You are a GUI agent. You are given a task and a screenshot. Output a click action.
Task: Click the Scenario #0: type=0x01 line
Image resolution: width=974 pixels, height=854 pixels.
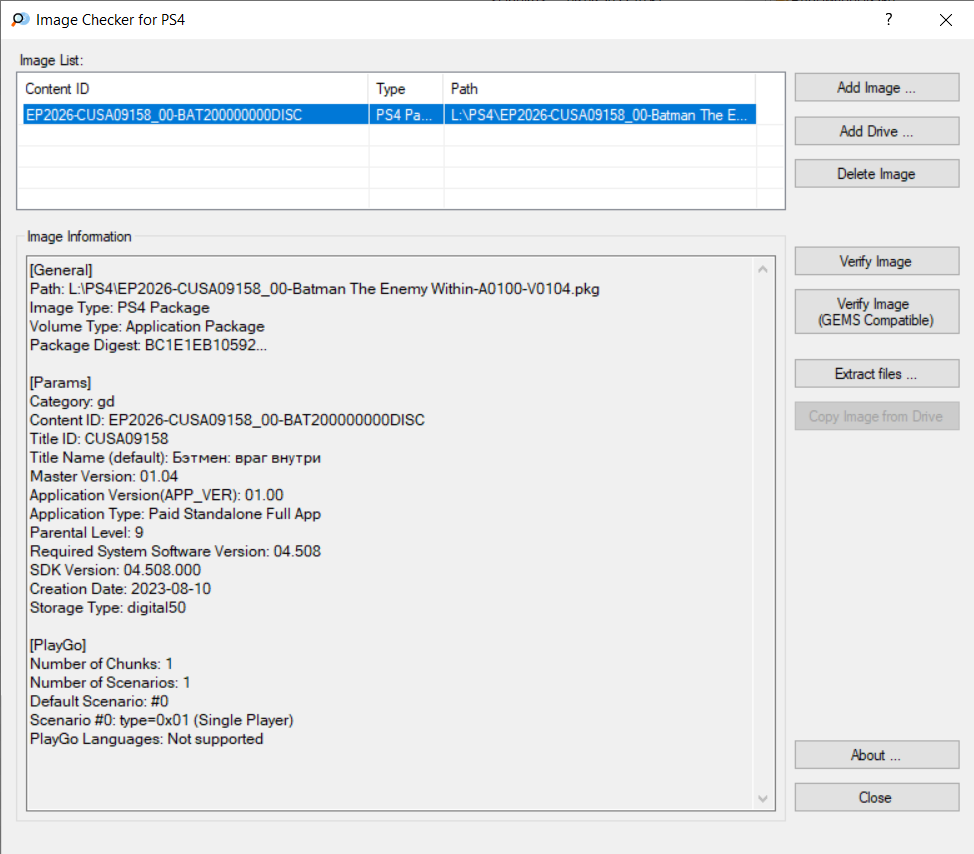tap(162, 720)
